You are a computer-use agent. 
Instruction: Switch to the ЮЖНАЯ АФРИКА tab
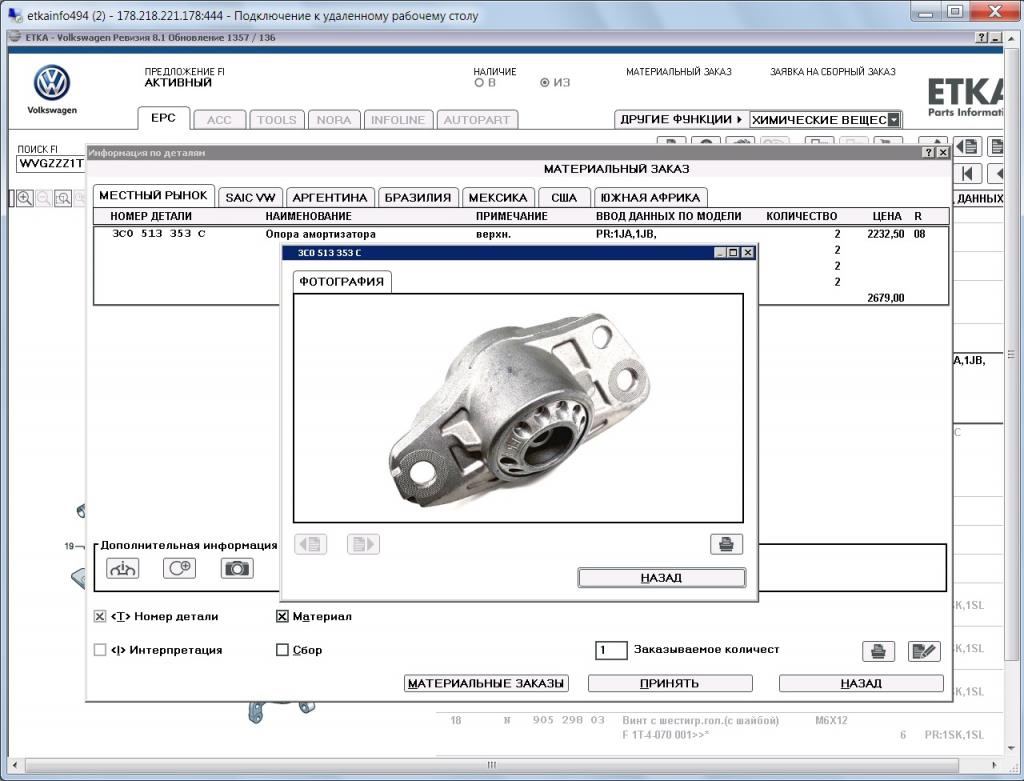[650, 197]
